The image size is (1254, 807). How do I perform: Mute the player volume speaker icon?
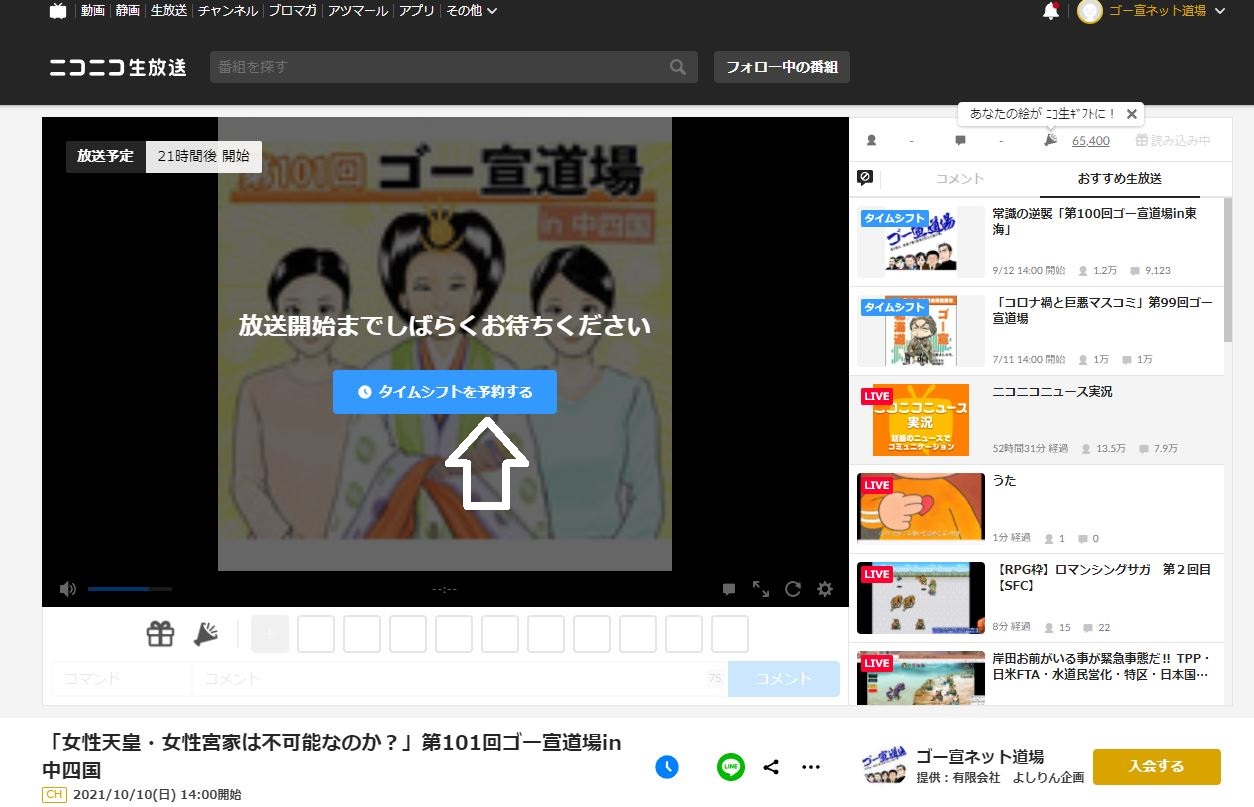[x=67, y=589]
